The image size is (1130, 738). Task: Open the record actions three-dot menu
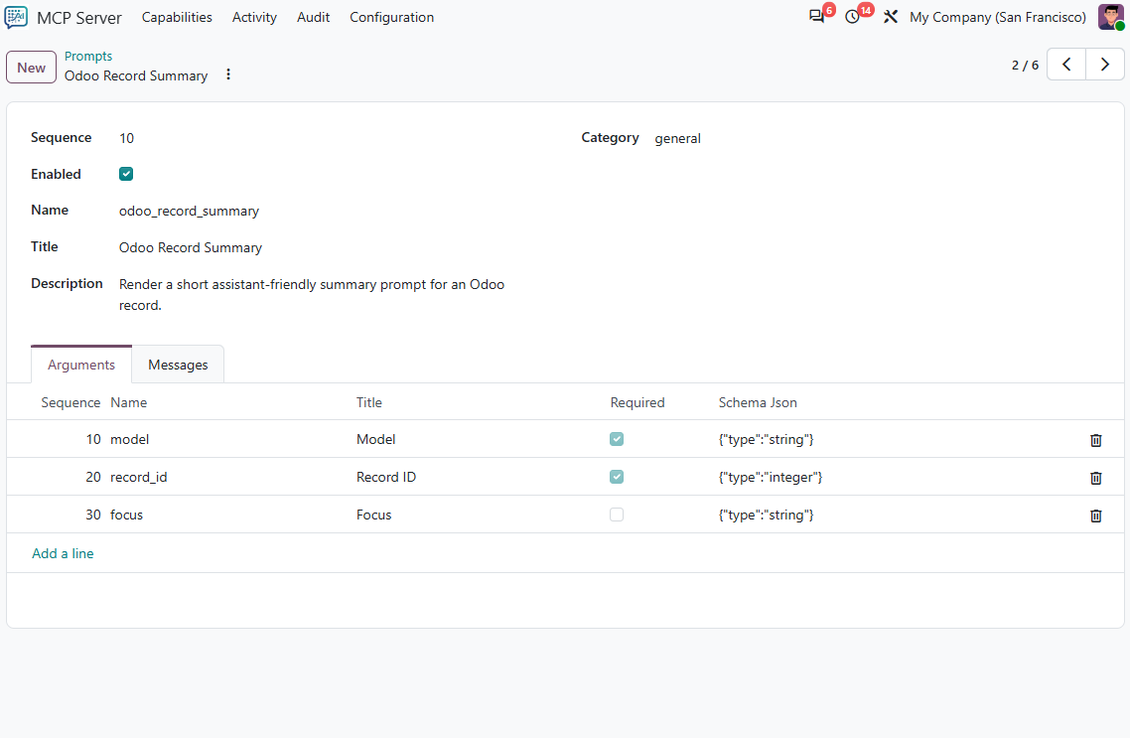pyautogui.click(x=228, y=74)
